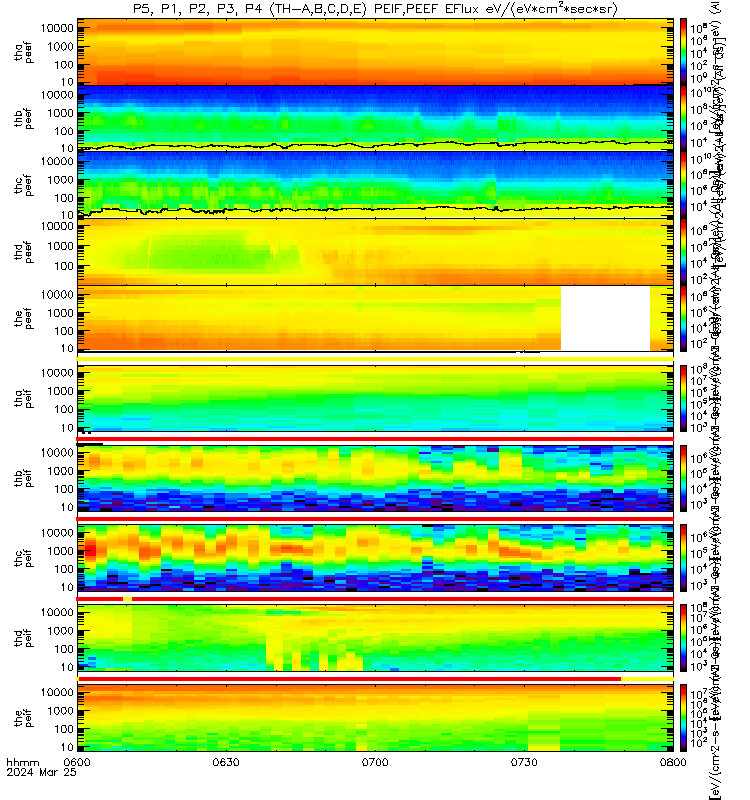Click the '0630' time axis label
The width and height of the screenshot is (750, 800).
tap(226, 762)
